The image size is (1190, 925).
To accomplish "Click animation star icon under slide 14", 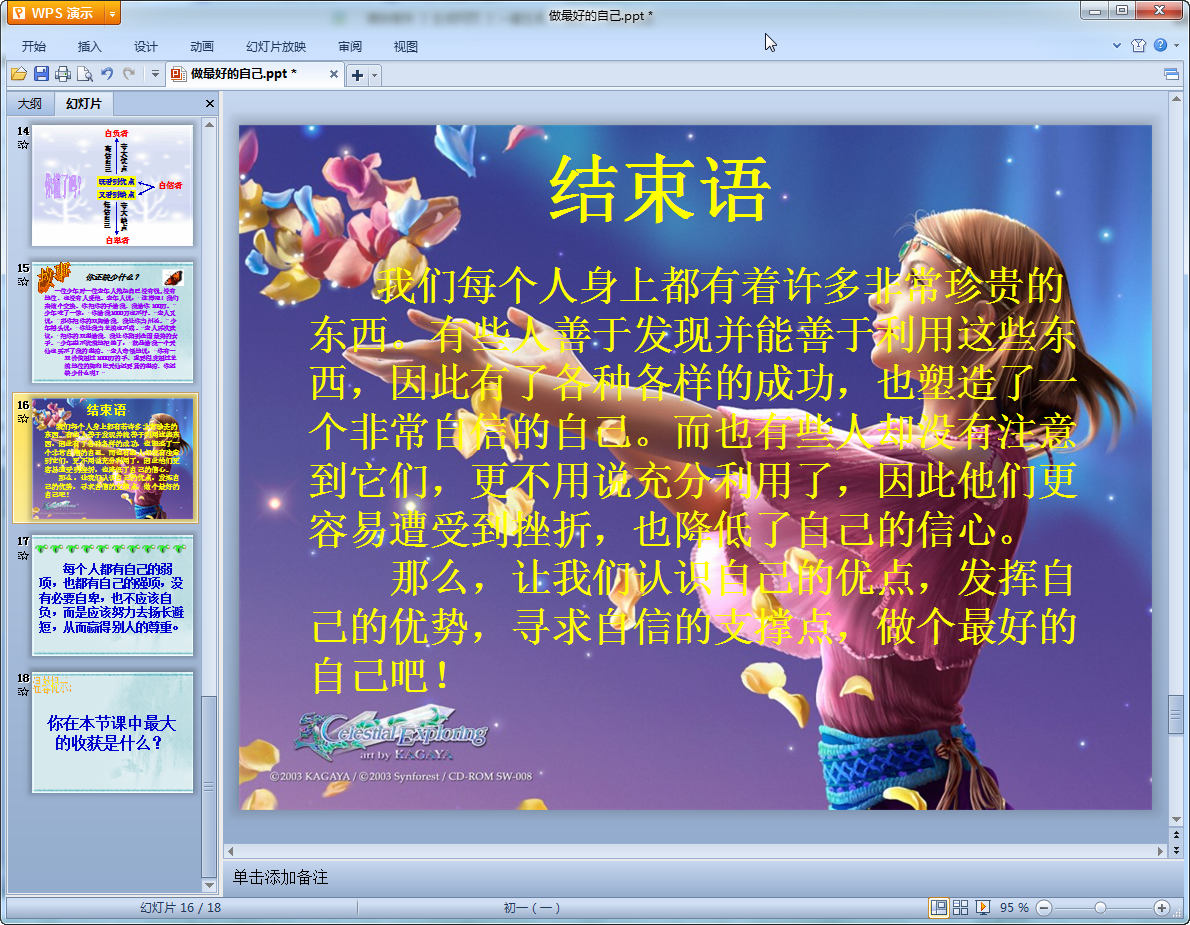I will tap(23, 144).
